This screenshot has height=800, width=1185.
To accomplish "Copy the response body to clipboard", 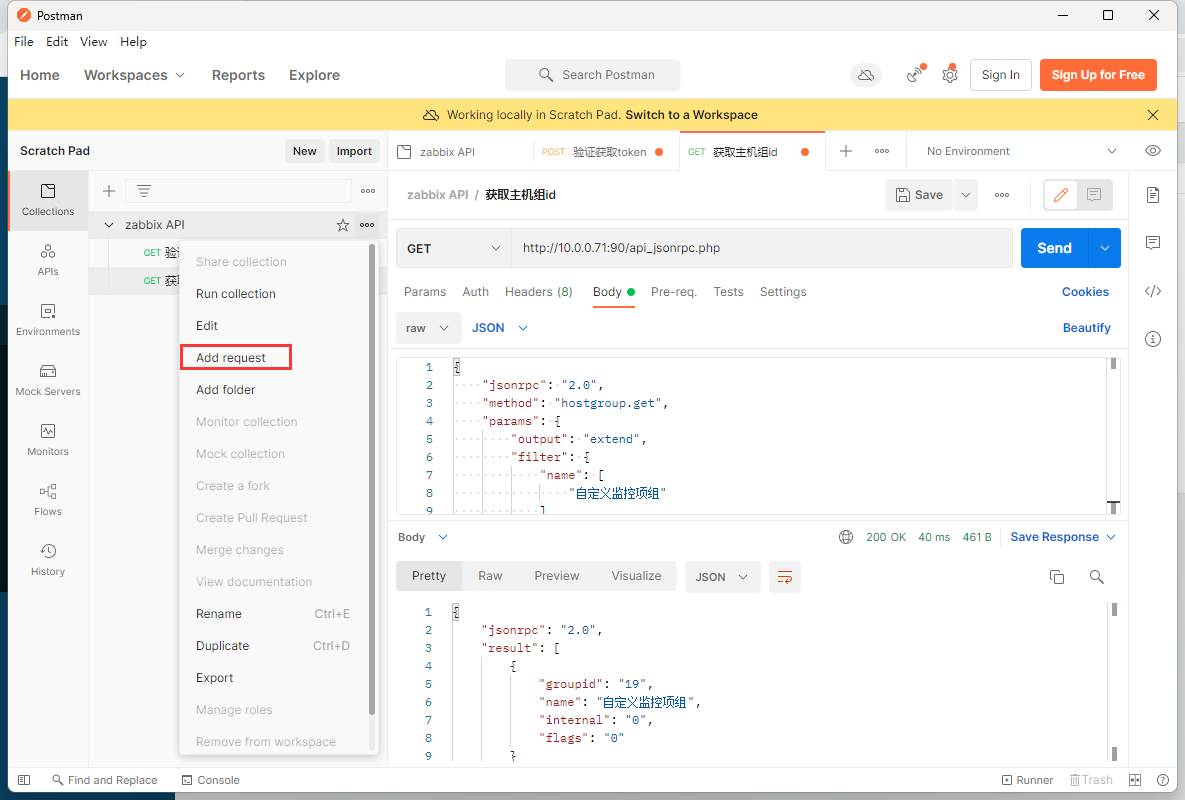I will (x=1057, y=577).
